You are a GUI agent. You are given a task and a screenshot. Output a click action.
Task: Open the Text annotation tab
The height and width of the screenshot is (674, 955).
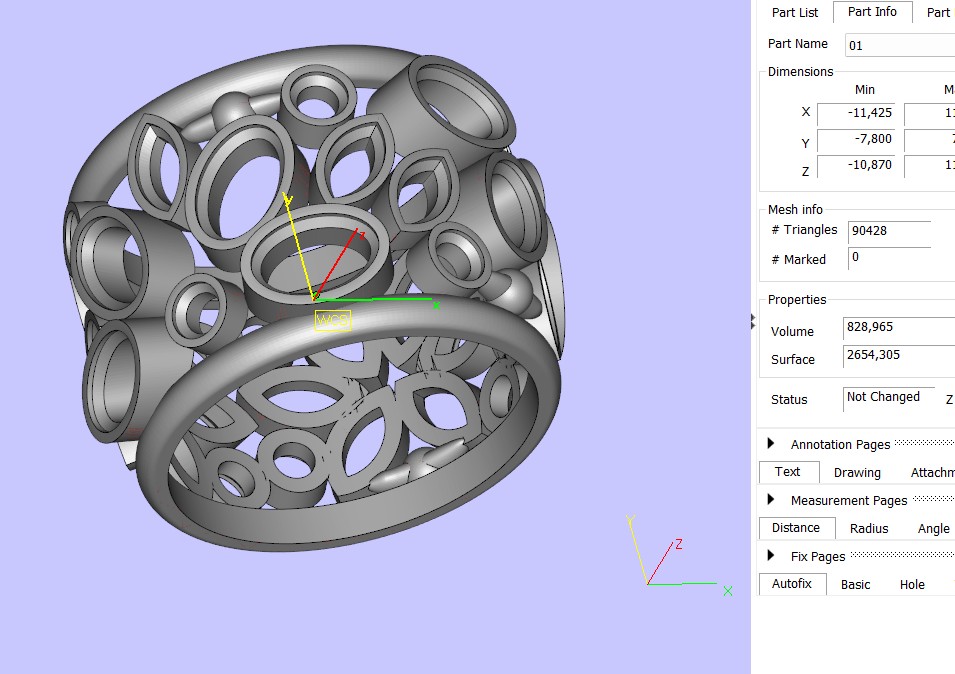pos(788,472)
